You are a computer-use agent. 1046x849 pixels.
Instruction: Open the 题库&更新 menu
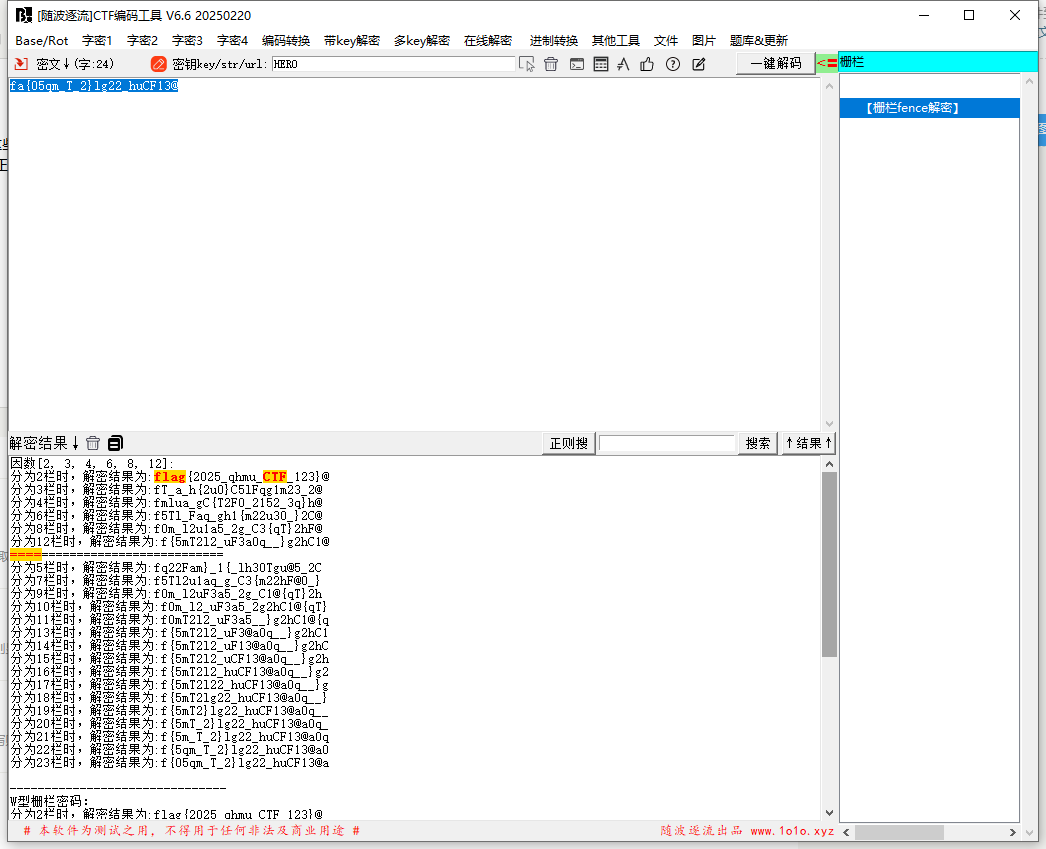point(758,41)
